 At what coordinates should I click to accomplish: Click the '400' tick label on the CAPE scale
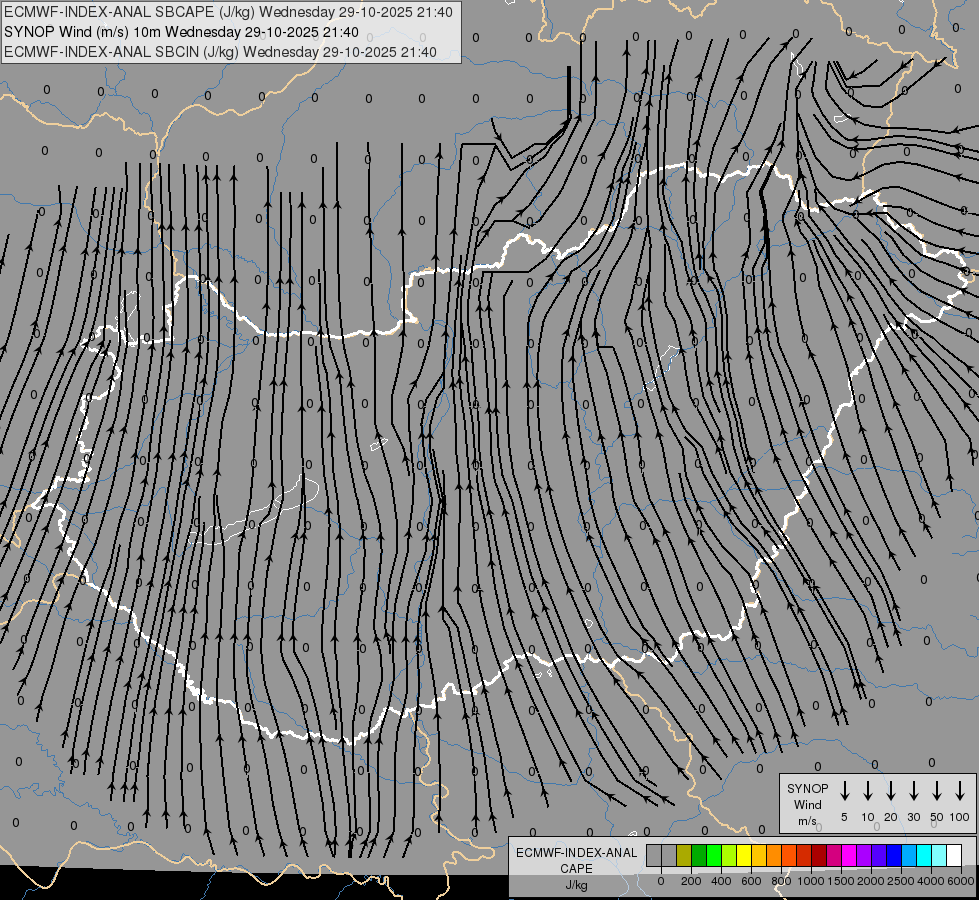click(x=721, y=881)
